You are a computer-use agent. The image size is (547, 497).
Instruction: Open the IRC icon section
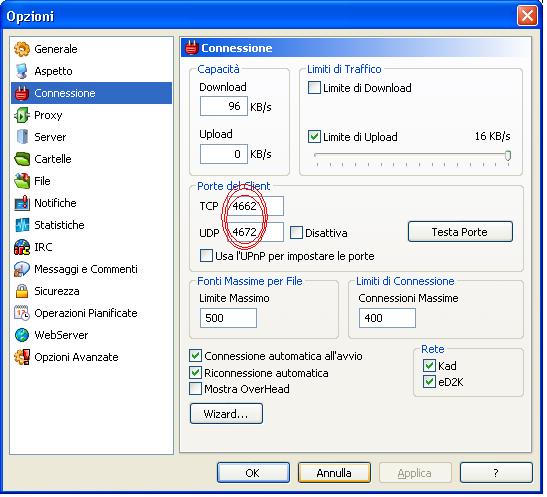click(x=22, y=247)
